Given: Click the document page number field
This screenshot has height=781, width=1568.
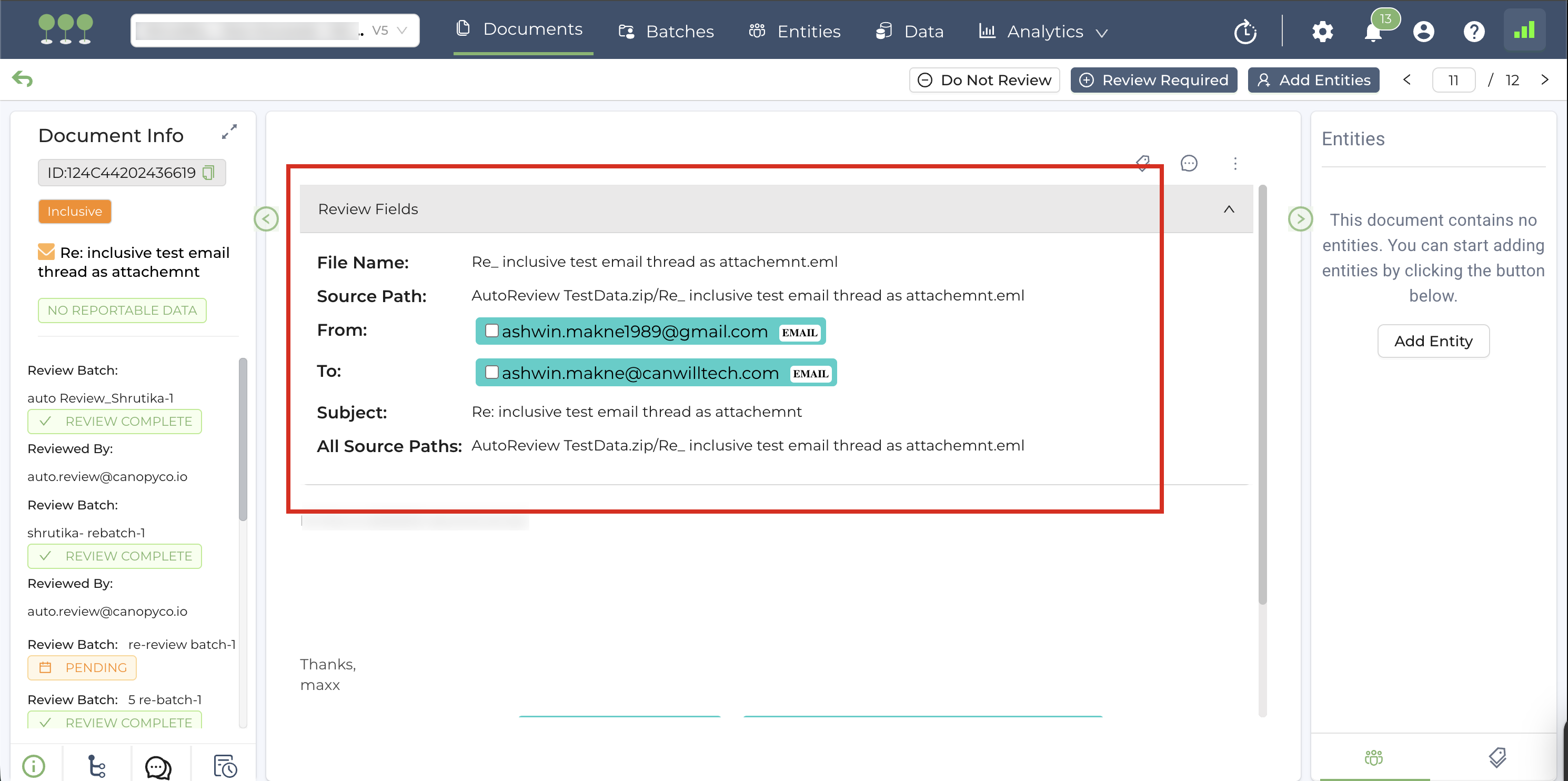Looking at the screenshot, I should tap(1453, 81).
